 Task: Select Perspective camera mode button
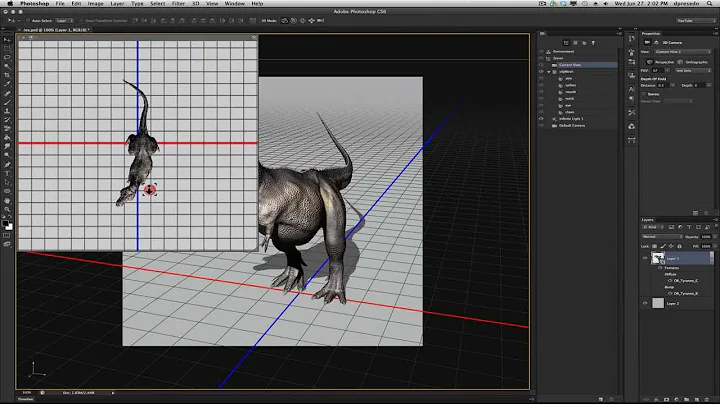coord(660,62)
